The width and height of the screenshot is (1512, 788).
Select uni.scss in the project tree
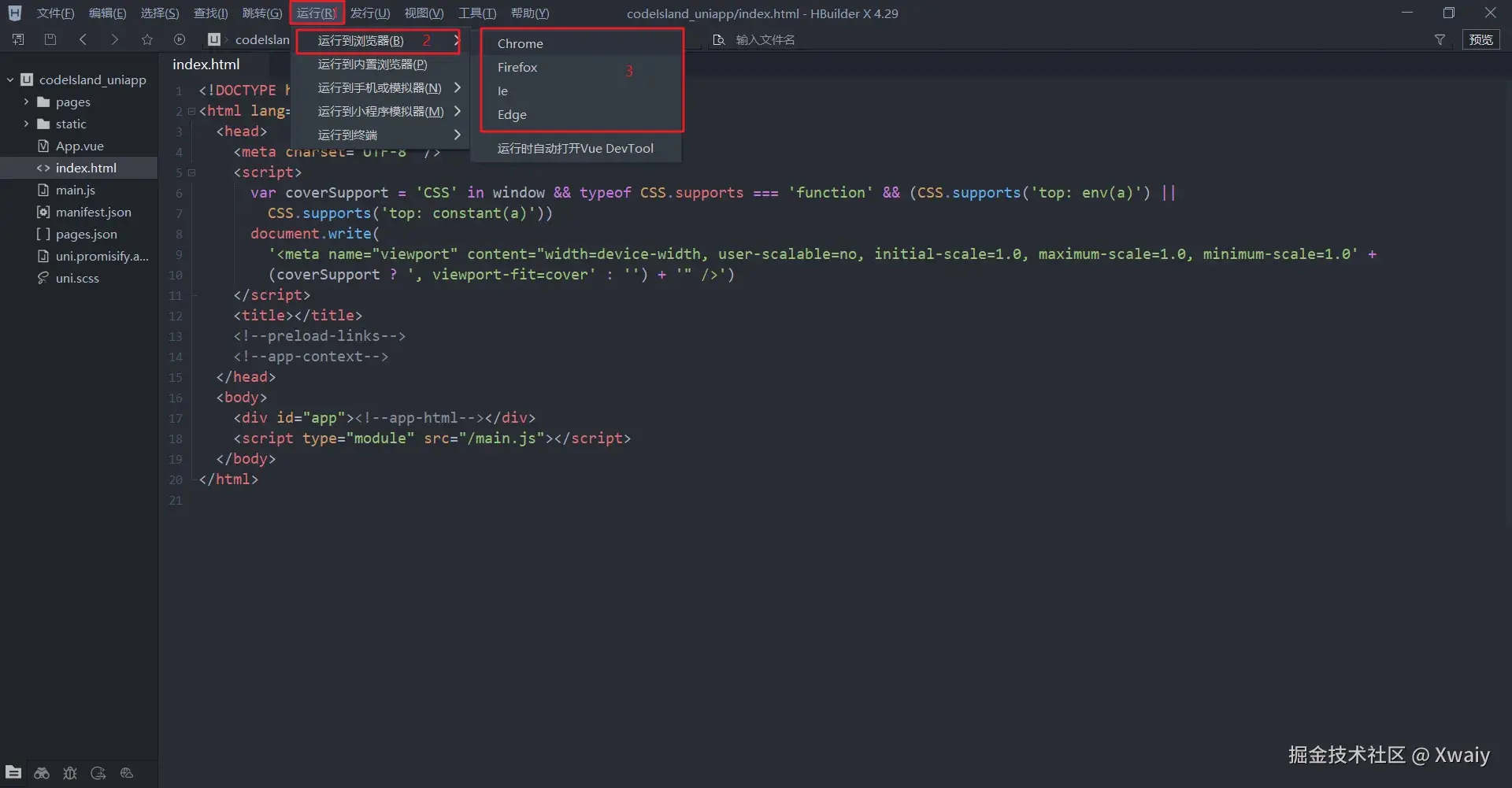(x=79, y=278)
